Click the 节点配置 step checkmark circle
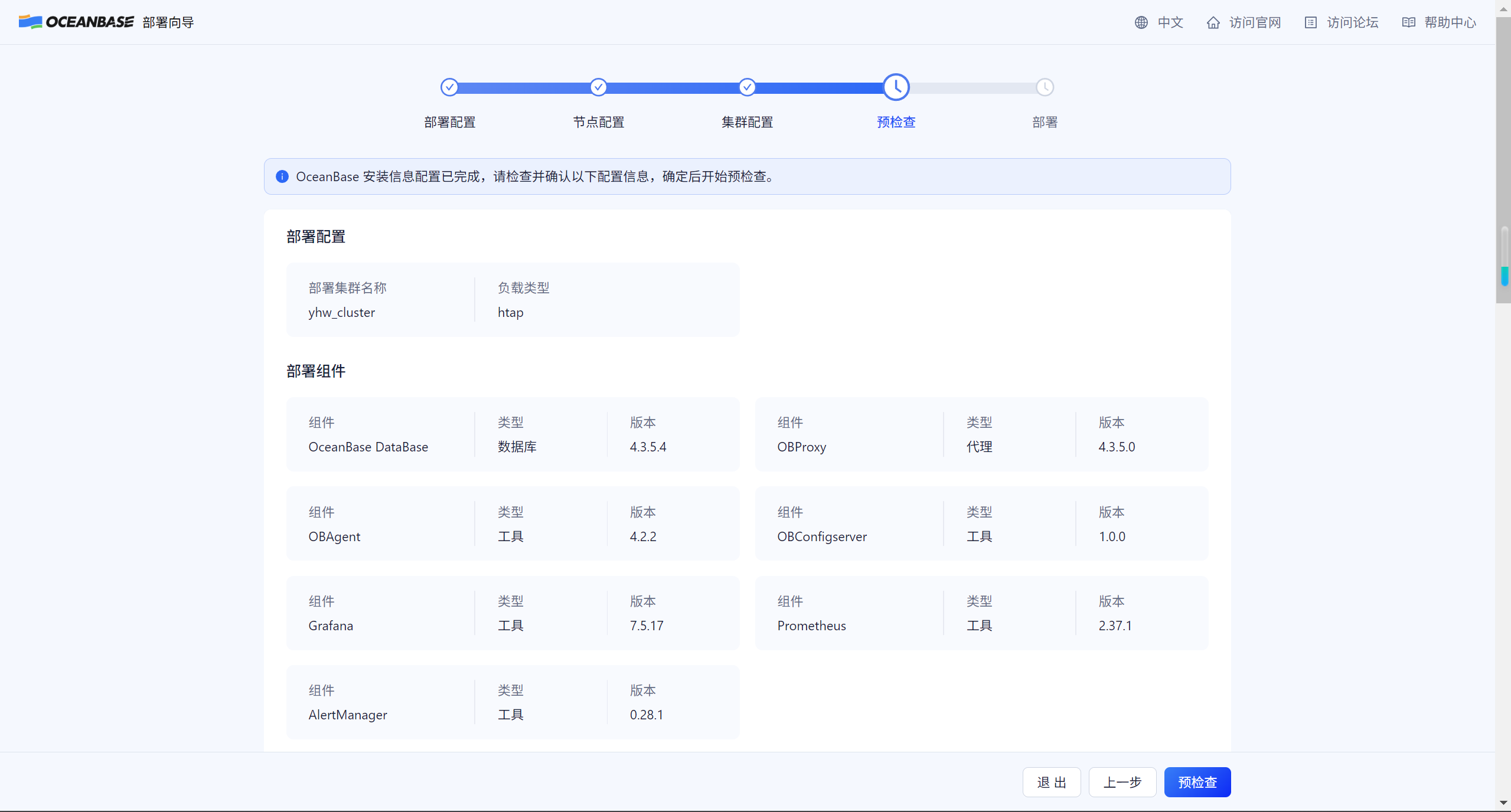The height and width of the screenshot is (812, 1511). click(598, 87)
